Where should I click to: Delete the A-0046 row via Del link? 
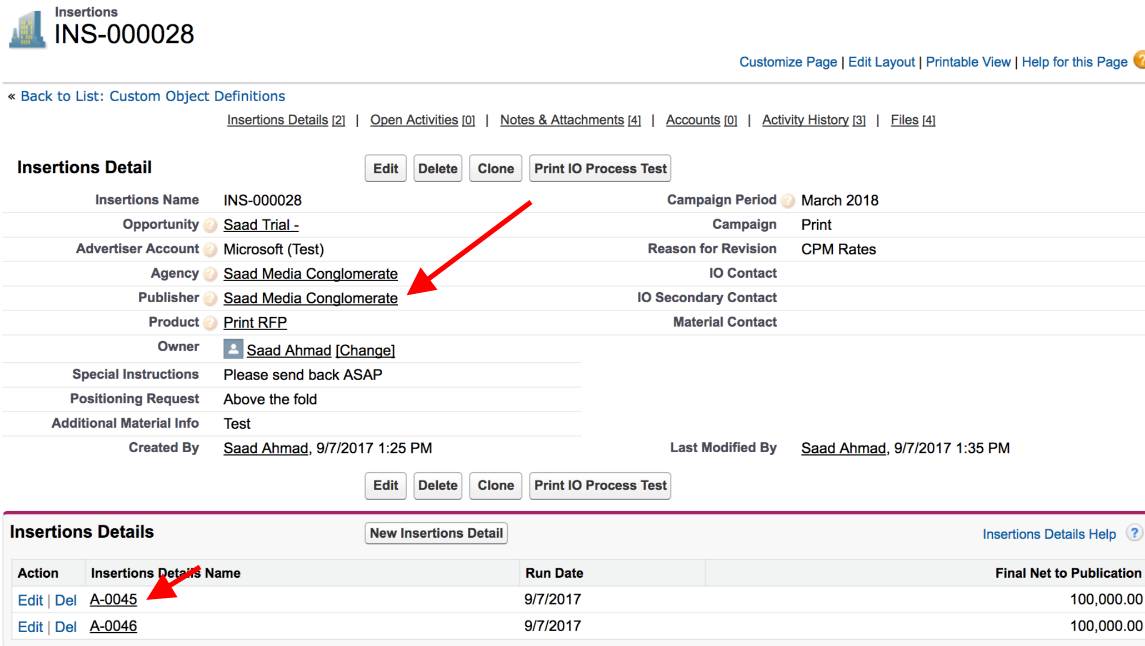tap(66, 627)
